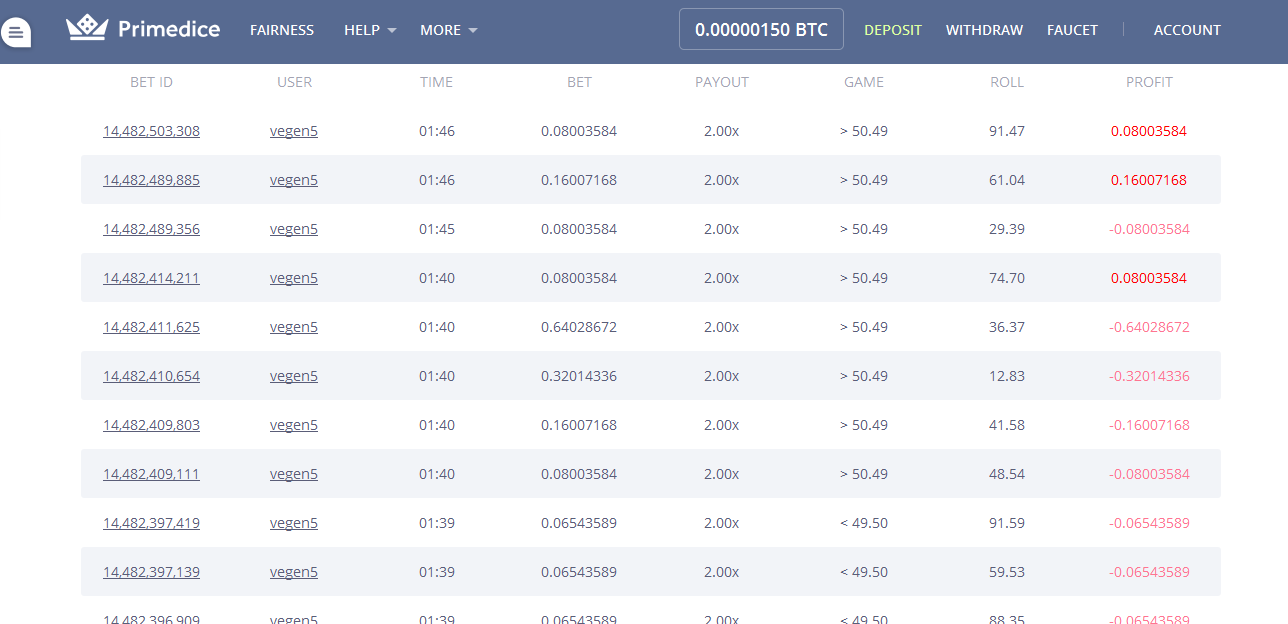Select roll value 91.59

click(1007, 523)
